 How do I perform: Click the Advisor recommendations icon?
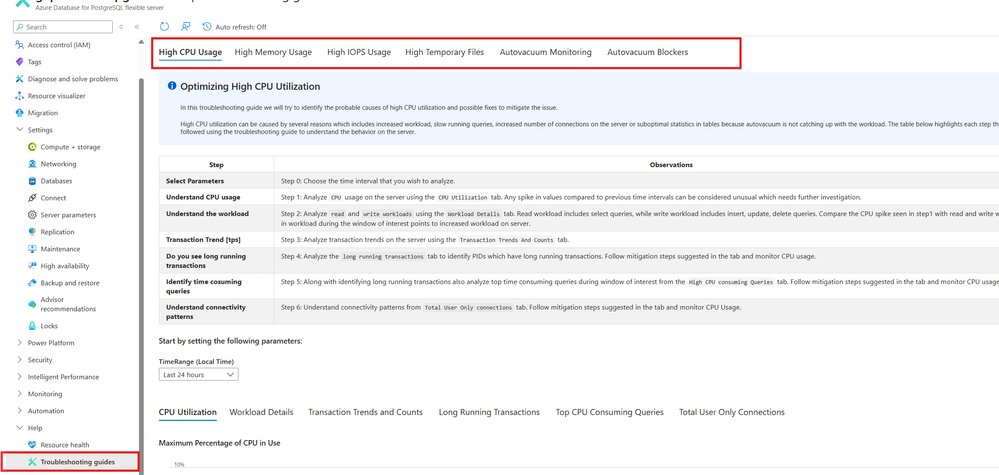pyautogui.click(x=32, y=304)
